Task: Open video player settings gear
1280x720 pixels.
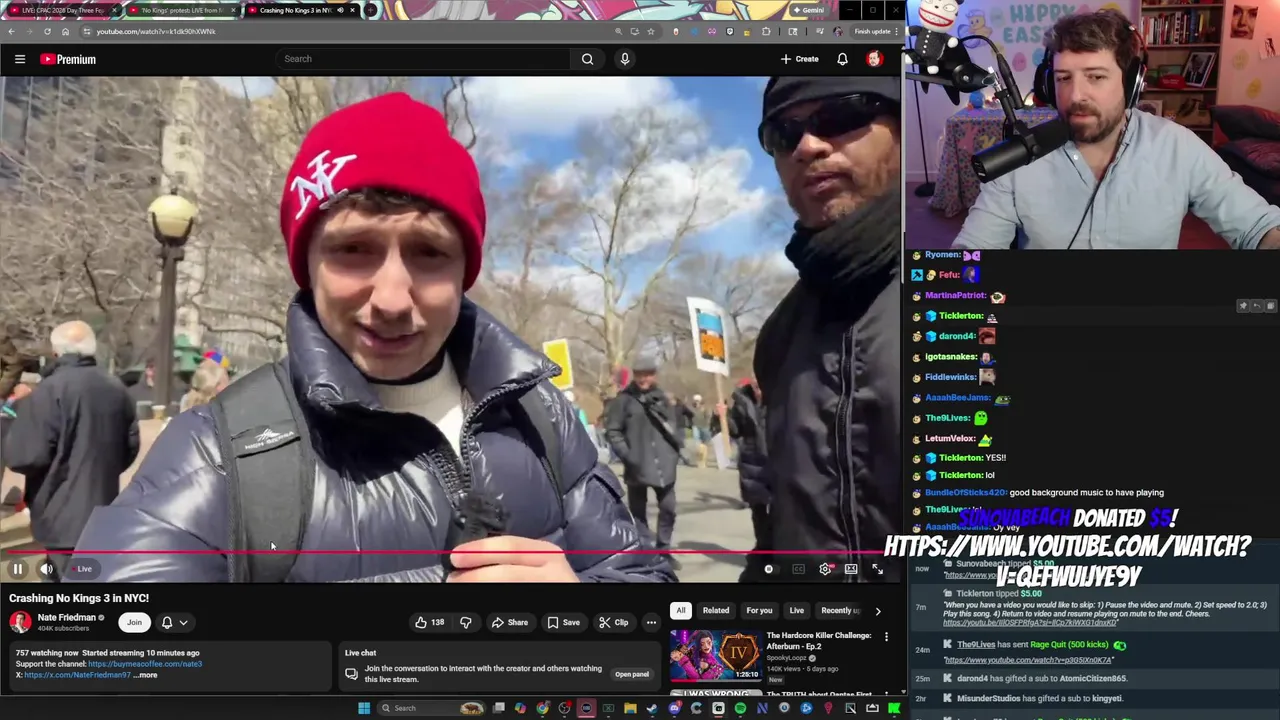Action: click(x=825, y=569)
